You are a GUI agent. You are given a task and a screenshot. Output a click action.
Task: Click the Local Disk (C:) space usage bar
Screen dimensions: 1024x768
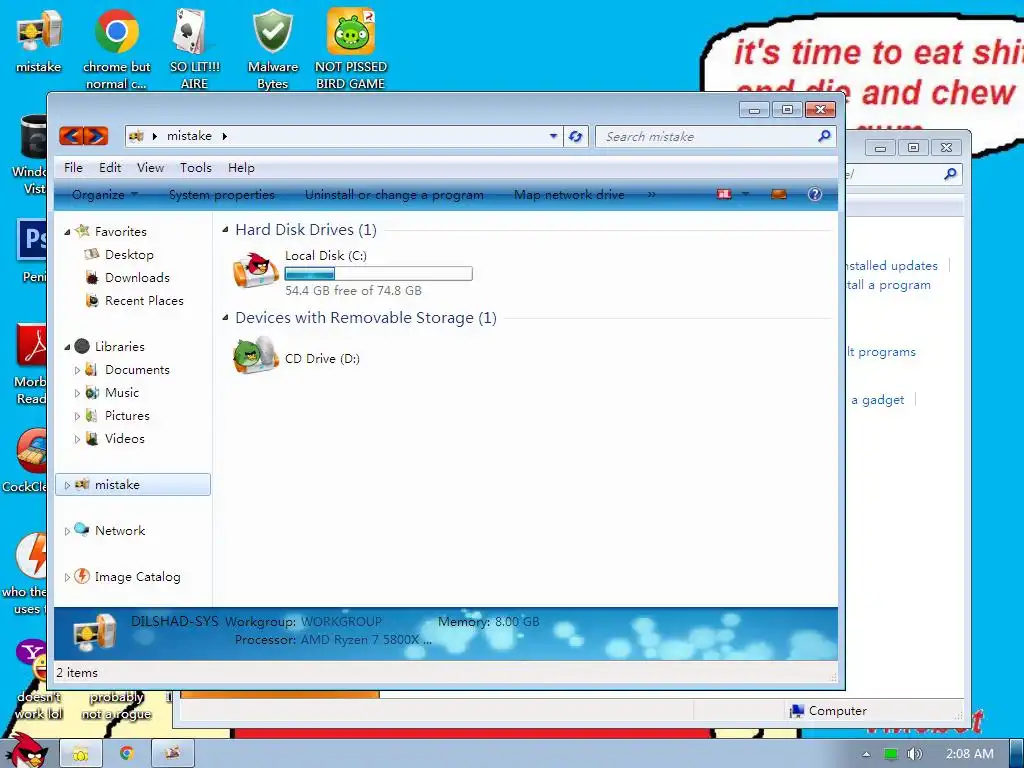tap(379, 274)
